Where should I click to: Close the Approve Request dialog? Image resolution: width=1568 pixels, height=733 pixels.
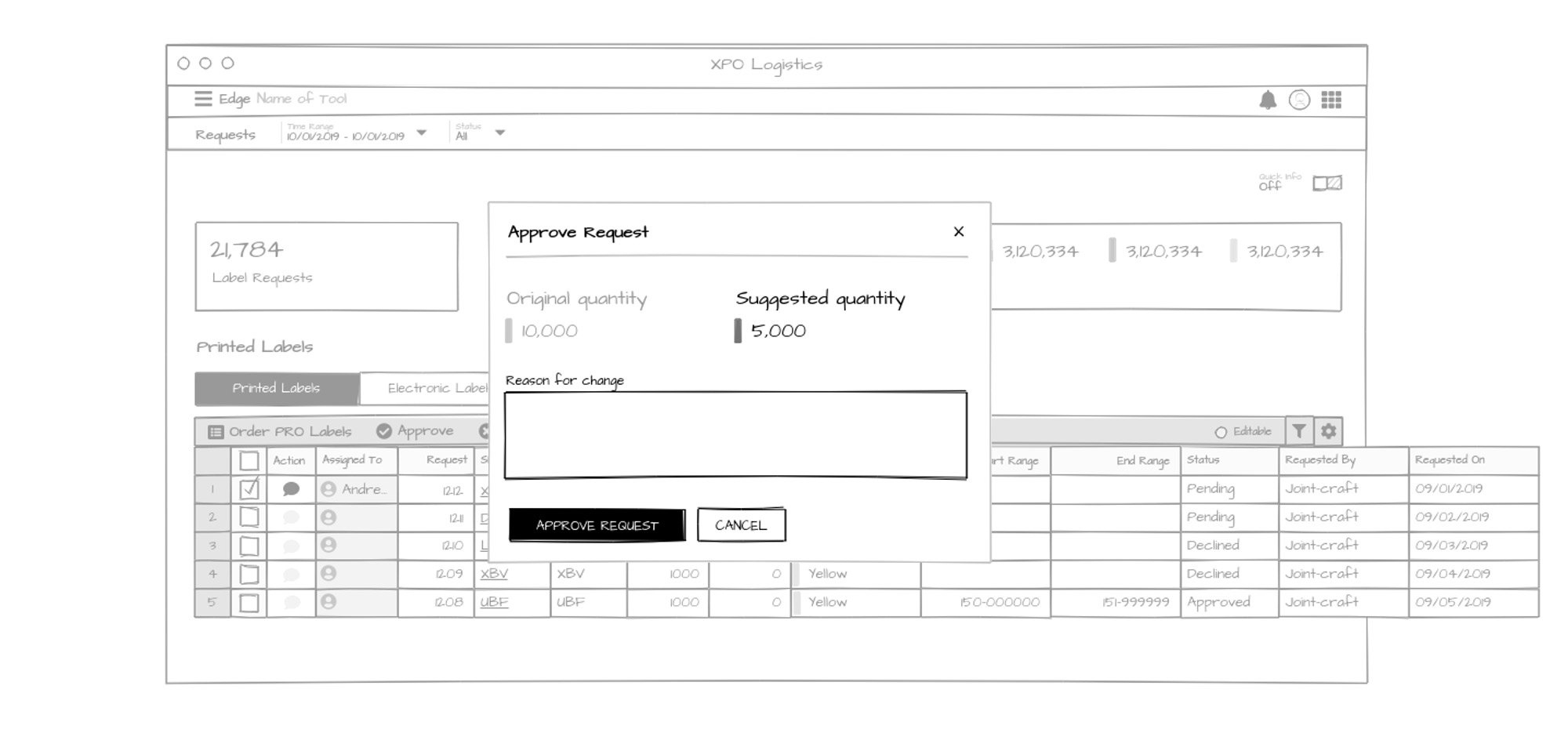point(958,232)
